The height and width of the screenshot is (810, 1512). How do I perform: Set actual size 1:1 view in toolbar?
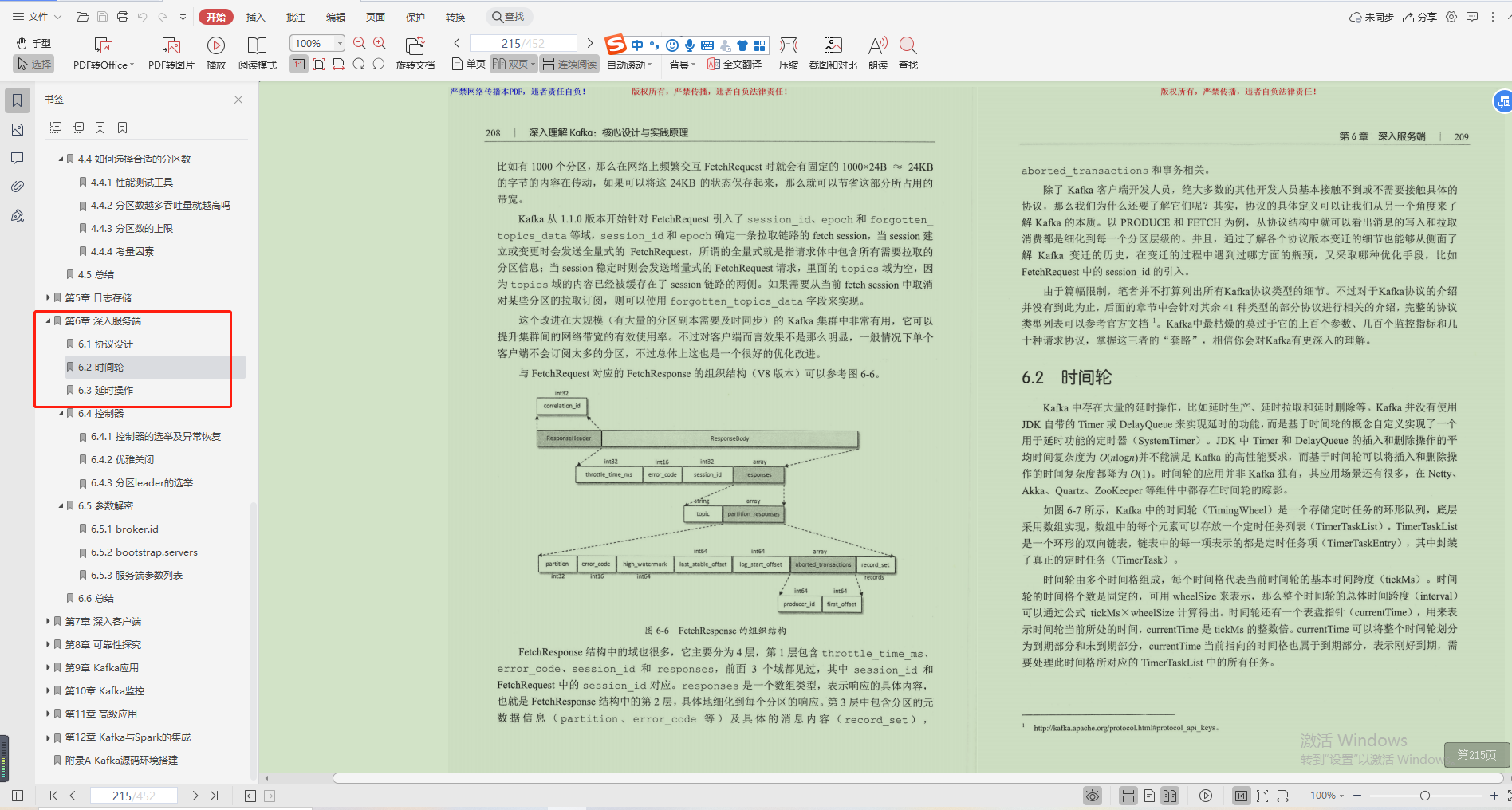(x=299, y=64)
